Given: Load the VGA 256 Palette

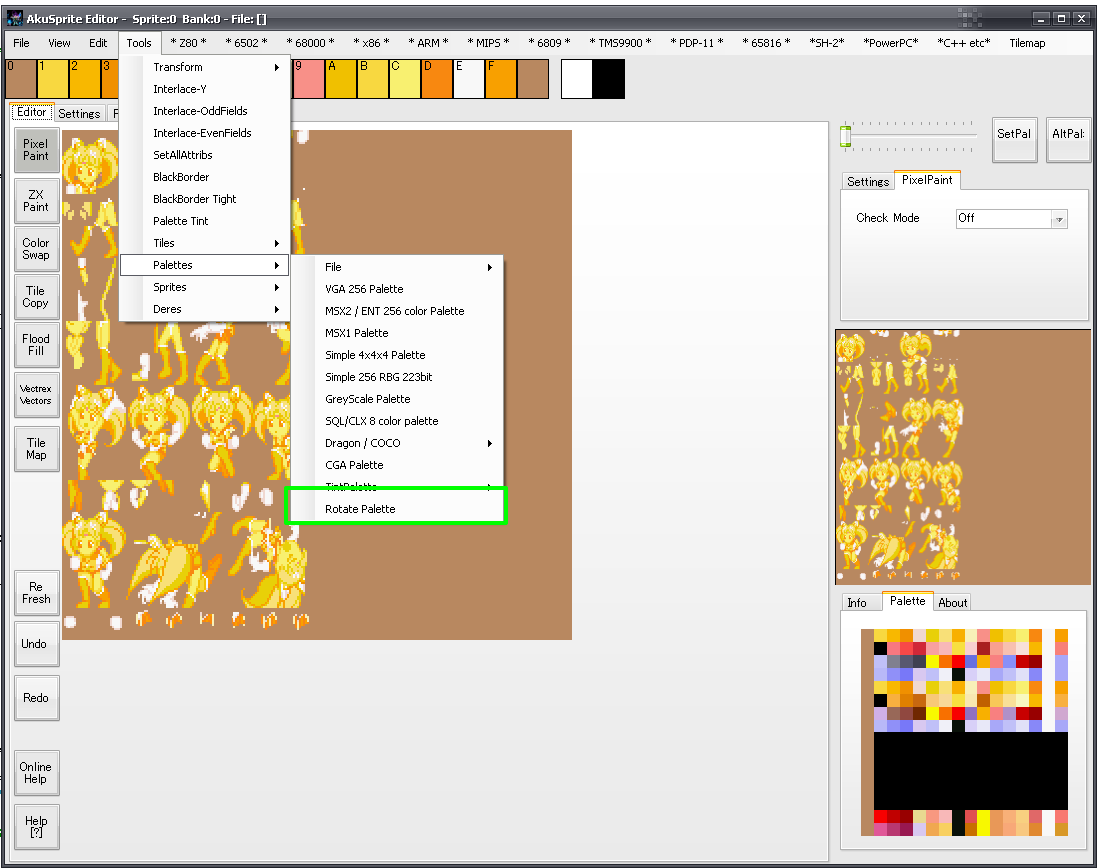Looking at the screenshot, I should pyautogui.click(x=397, y=289).
